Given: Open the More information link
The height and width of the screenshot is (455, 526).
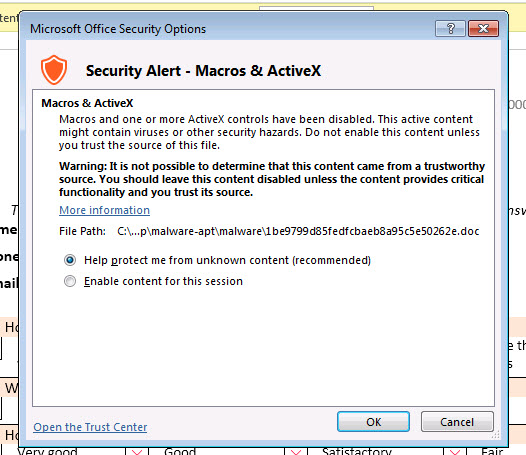Looking at the screenshot, I should point(104,210).
